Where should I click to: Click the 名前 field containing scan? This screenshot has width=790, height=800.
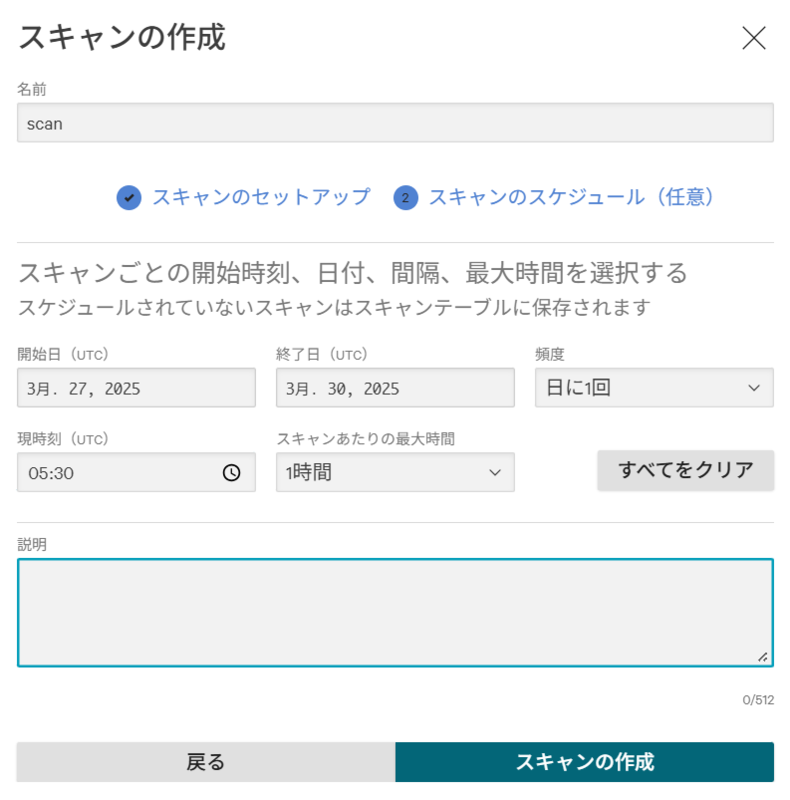coord(395,123)
